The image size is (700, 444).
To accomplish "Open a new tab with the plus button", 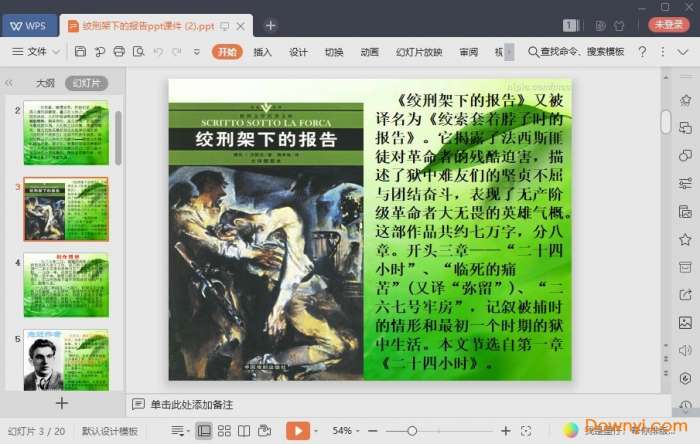I will pos(270,25).
